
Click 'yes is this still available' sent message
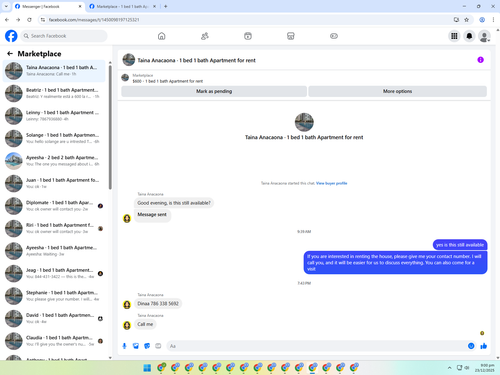[460, 245]
